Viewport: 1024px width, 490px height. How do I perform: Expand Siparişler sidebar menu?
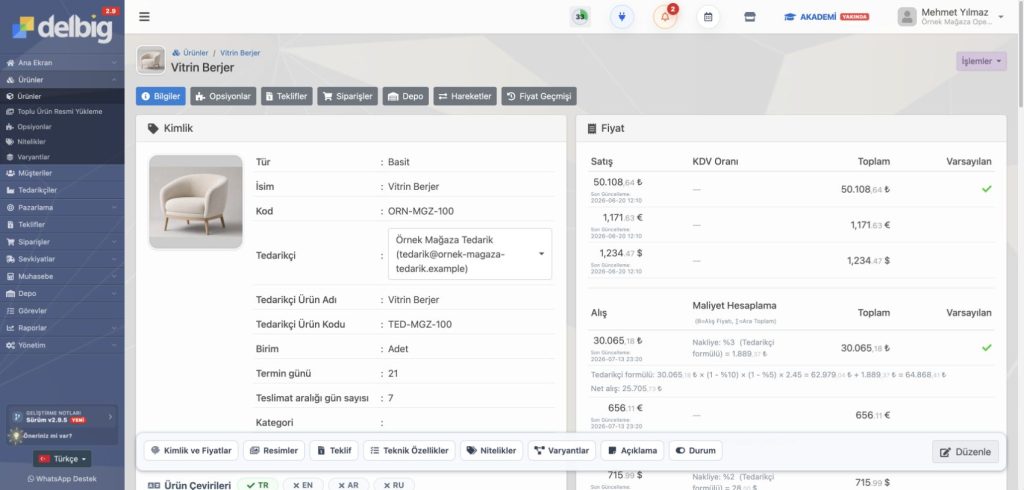tap(62, 242)
